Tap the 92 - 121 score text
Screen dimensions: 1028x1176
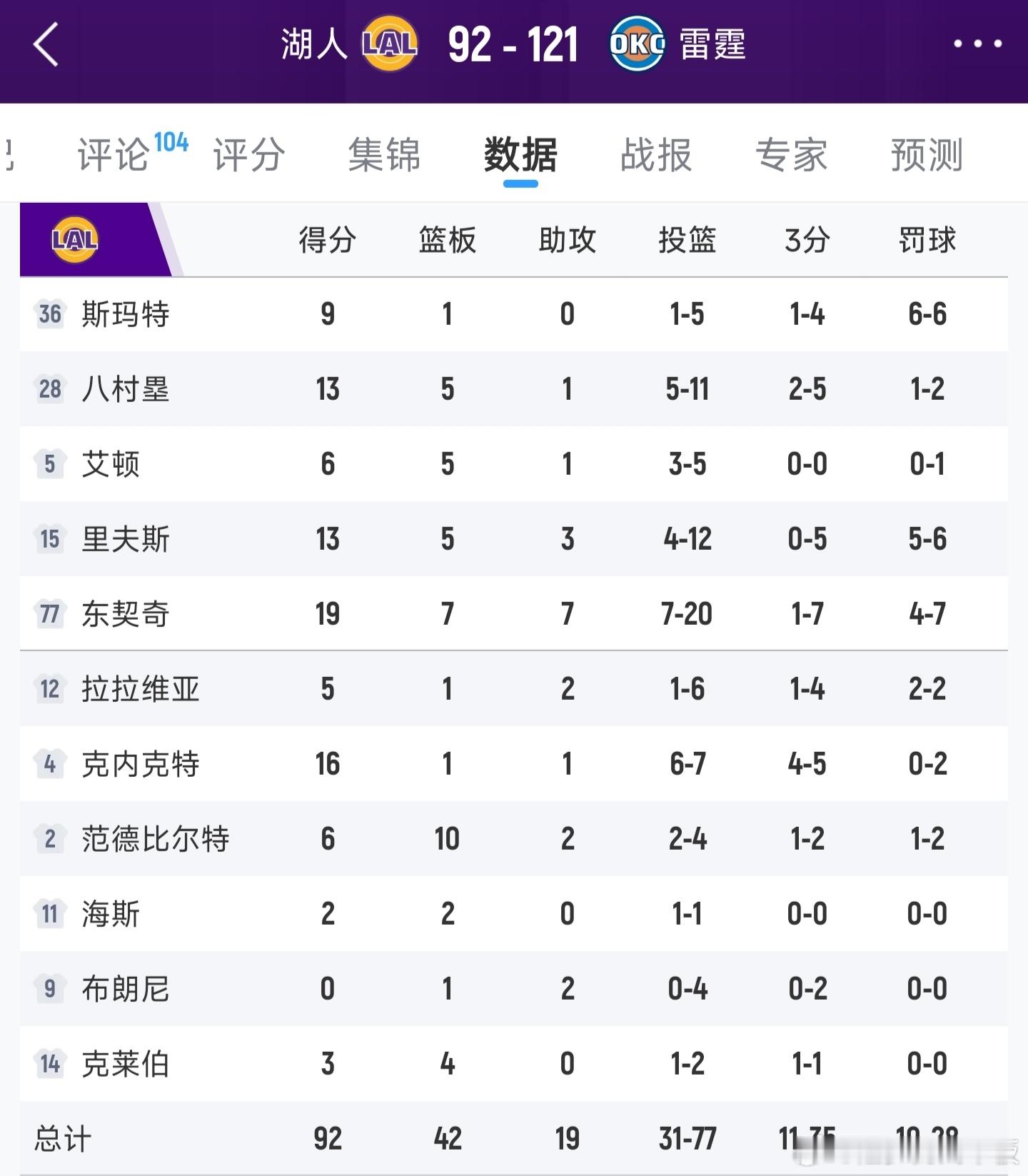513,44
